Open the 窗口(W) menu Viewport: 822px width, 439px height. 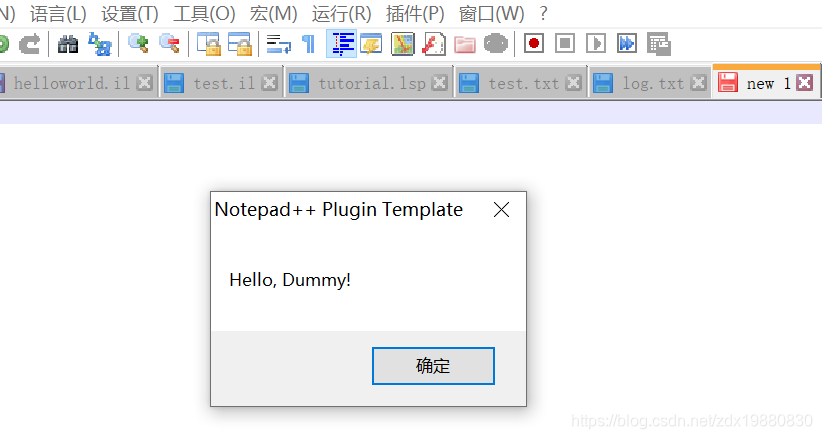(492, 14)
